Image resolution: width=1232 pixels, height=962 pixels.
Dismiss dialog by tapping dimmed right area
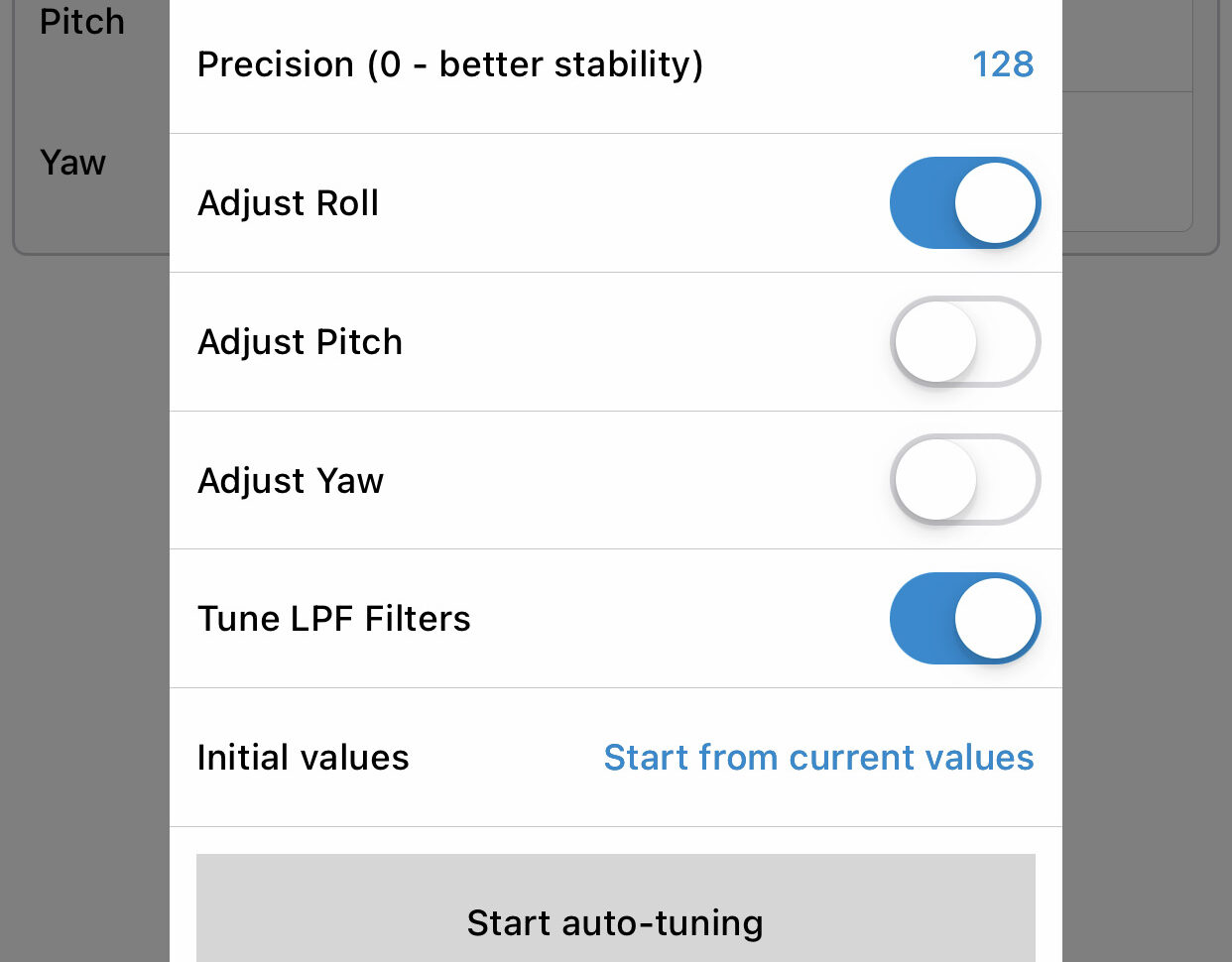tap(1147, 595)
